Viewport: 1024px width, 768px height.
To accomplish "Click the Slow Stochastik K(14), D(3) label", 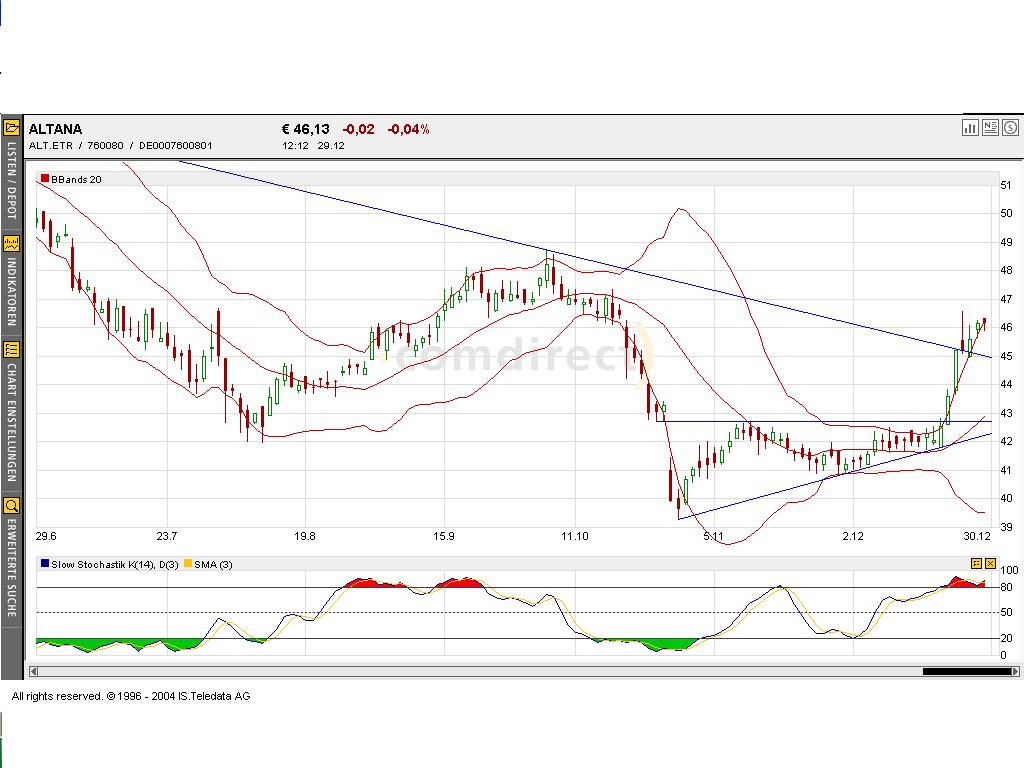I will point(115,564).
